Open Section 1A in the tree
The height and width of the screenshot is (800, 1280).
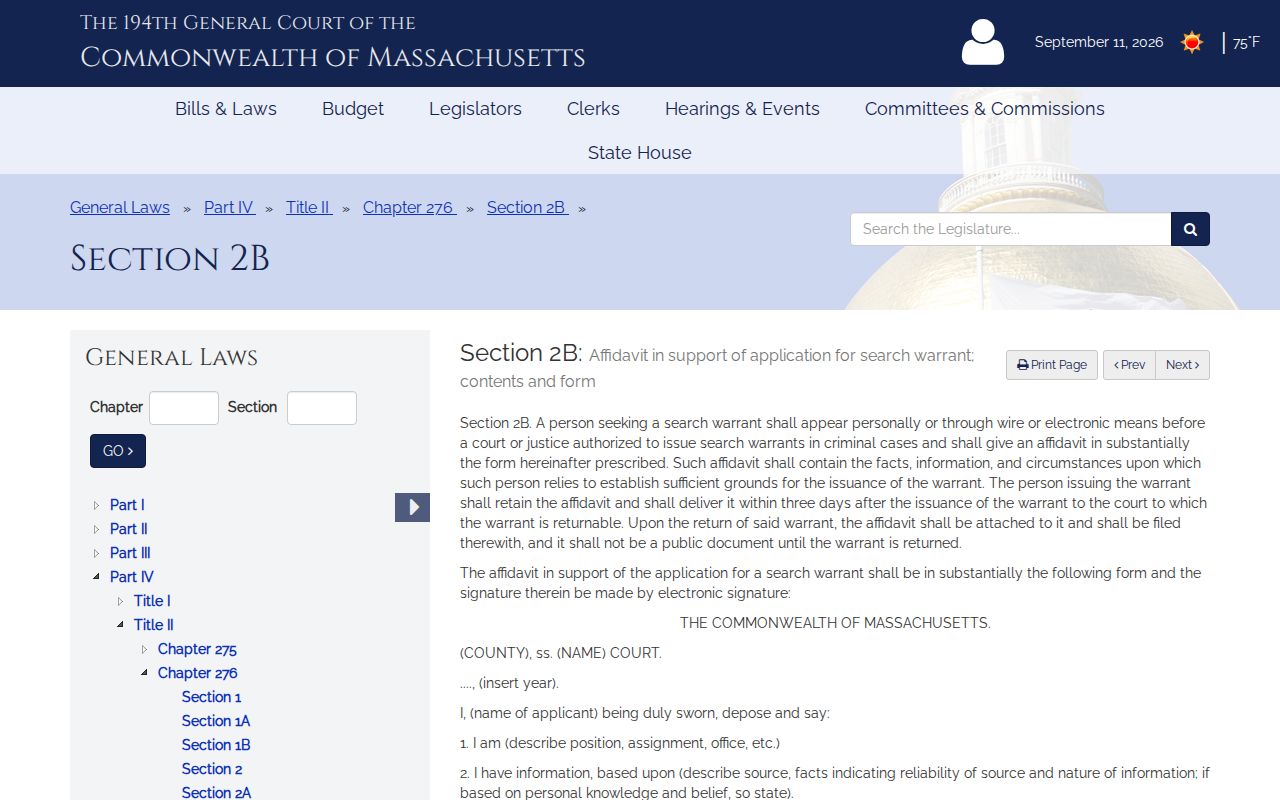click(x=216, y=721)
